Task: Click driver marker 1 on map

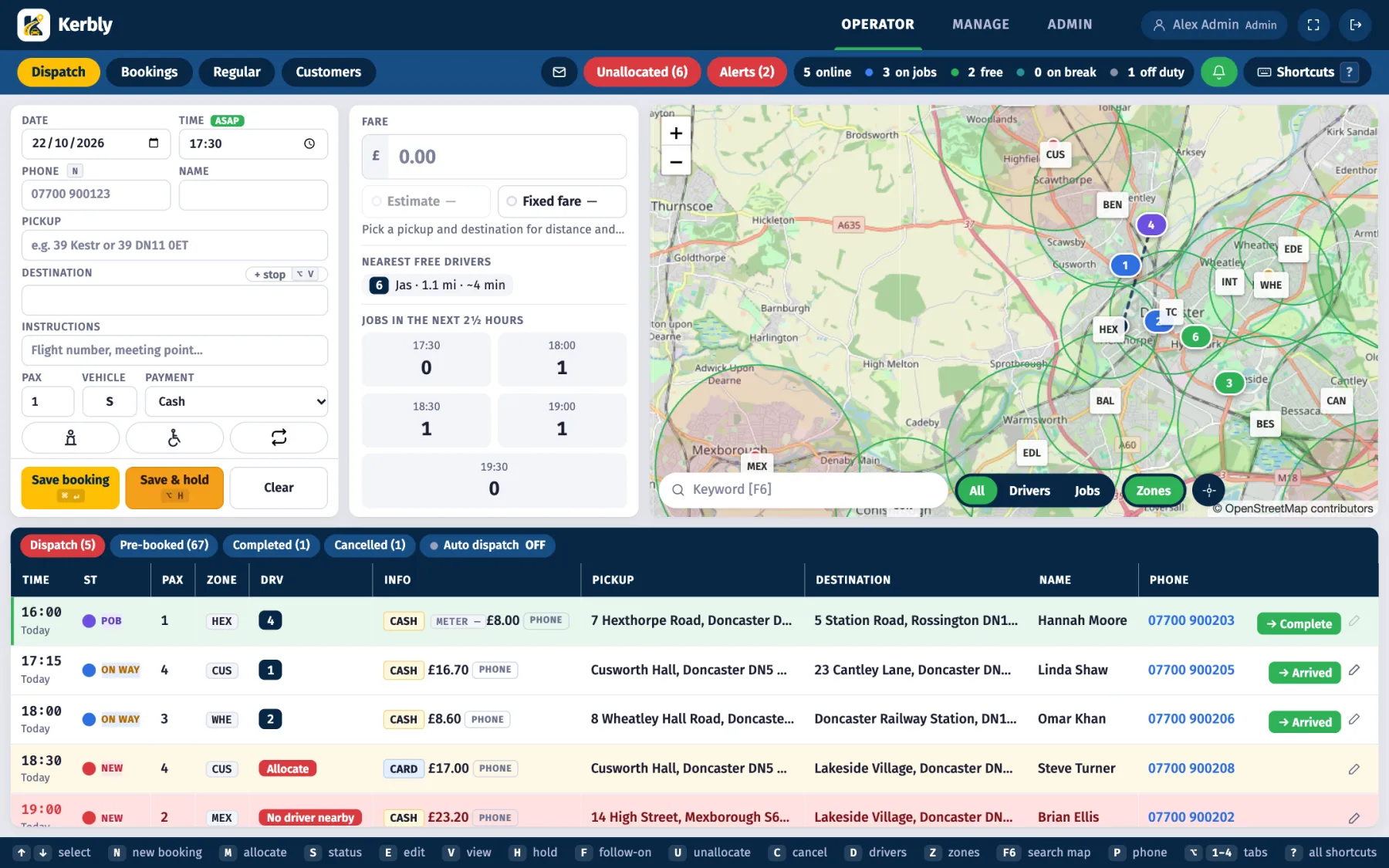Action: coord(1125,265)
